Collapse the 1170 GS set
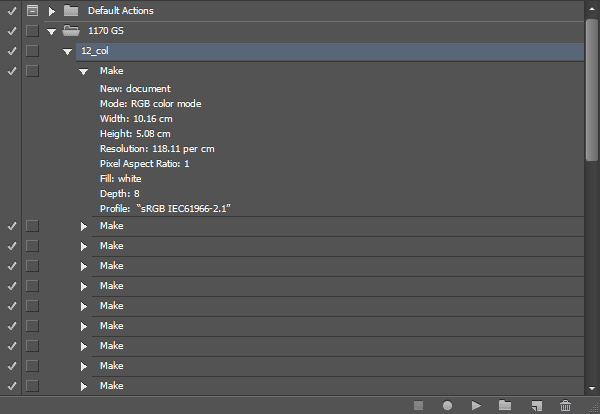Viewport: 600px width, 414px height. 51,31
